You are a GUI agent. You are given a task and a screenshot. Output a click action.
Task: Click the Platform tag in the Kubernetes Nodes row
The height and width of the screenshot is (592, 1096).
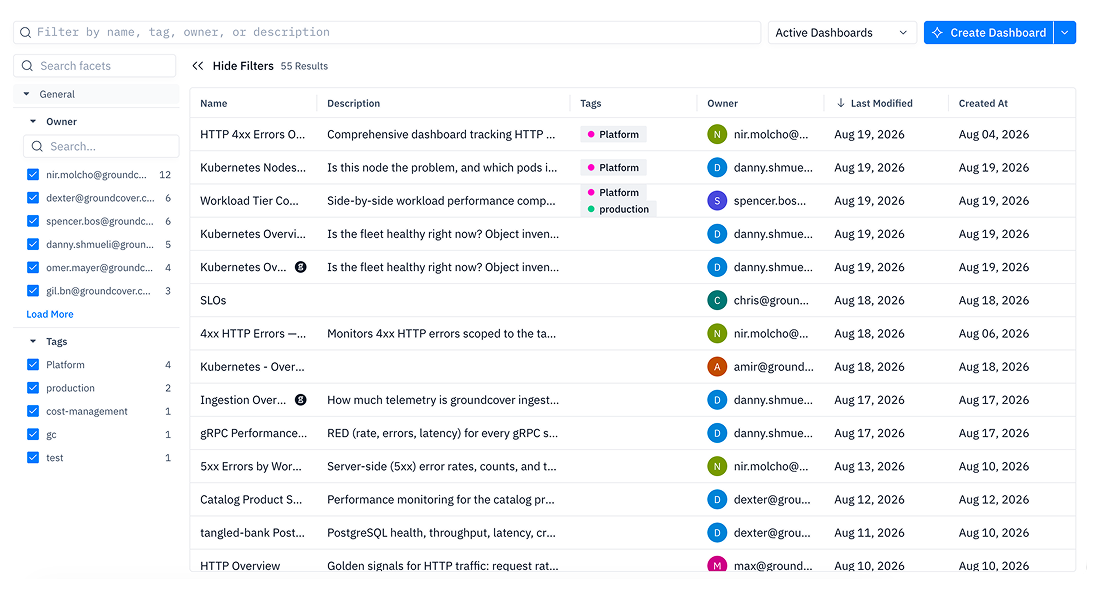click(x=613, y=168)
